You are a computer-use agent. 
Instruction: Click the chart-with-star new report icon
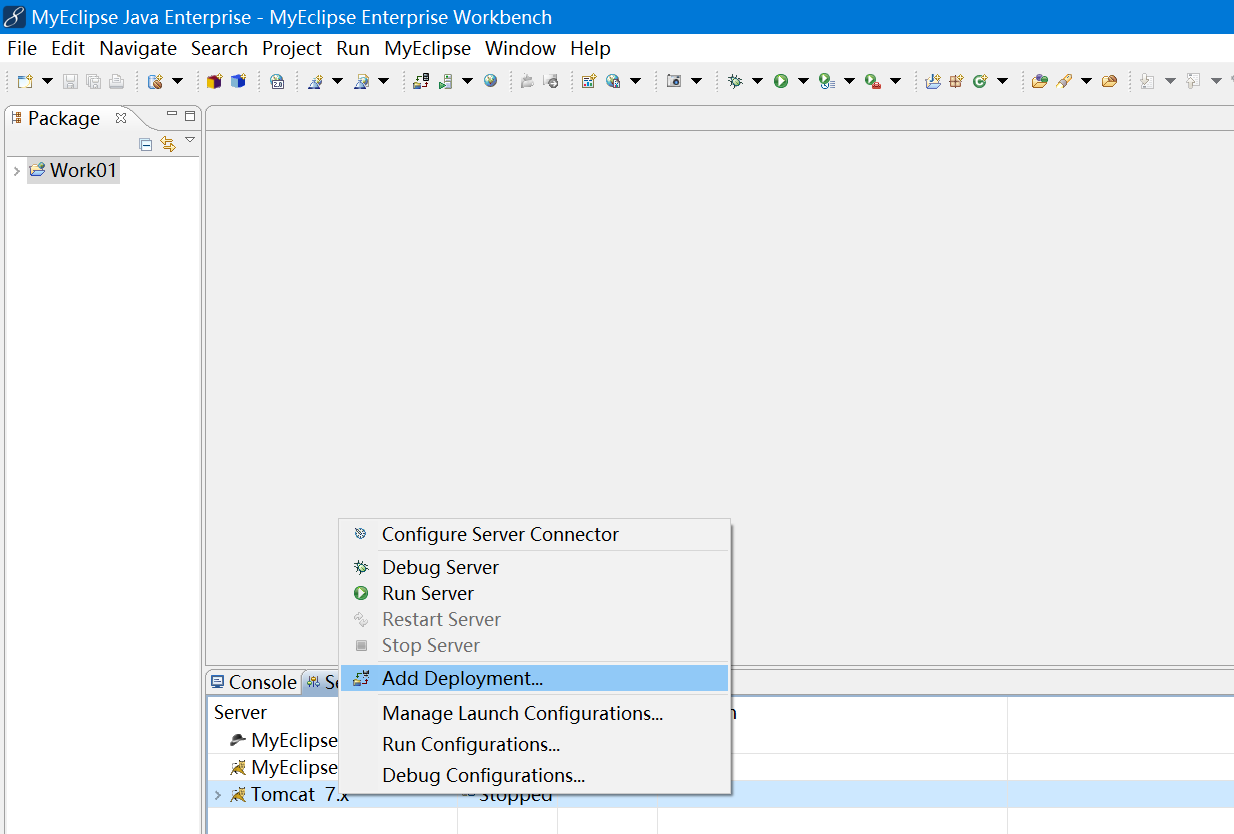(589, 81)
